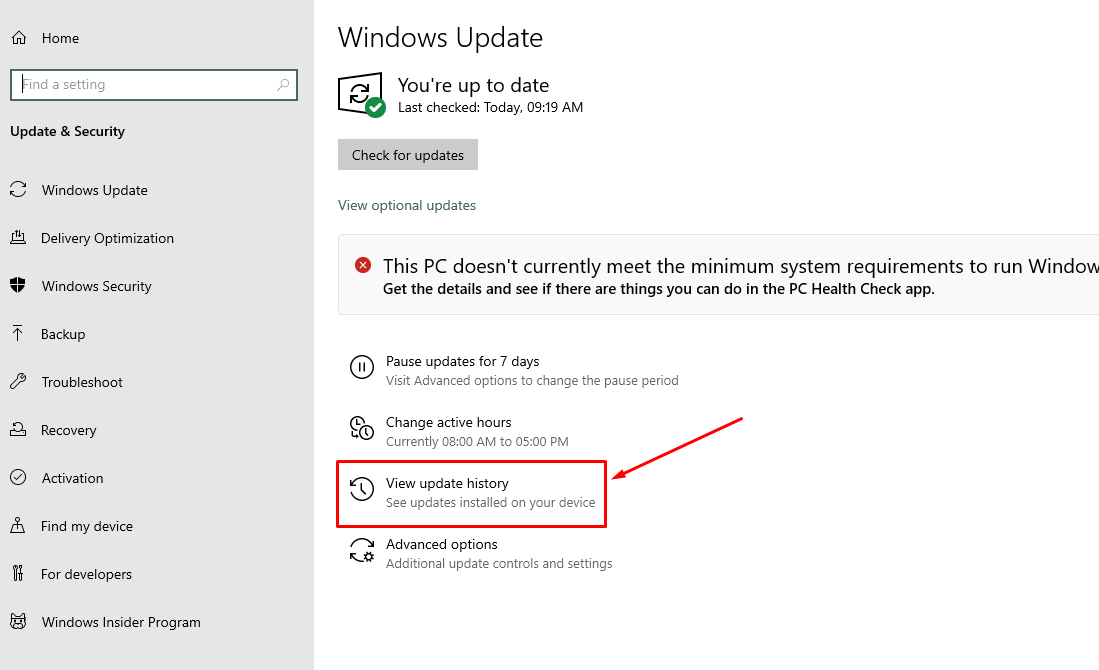
Task: Click the Windows Update page title
Action: 440,38
